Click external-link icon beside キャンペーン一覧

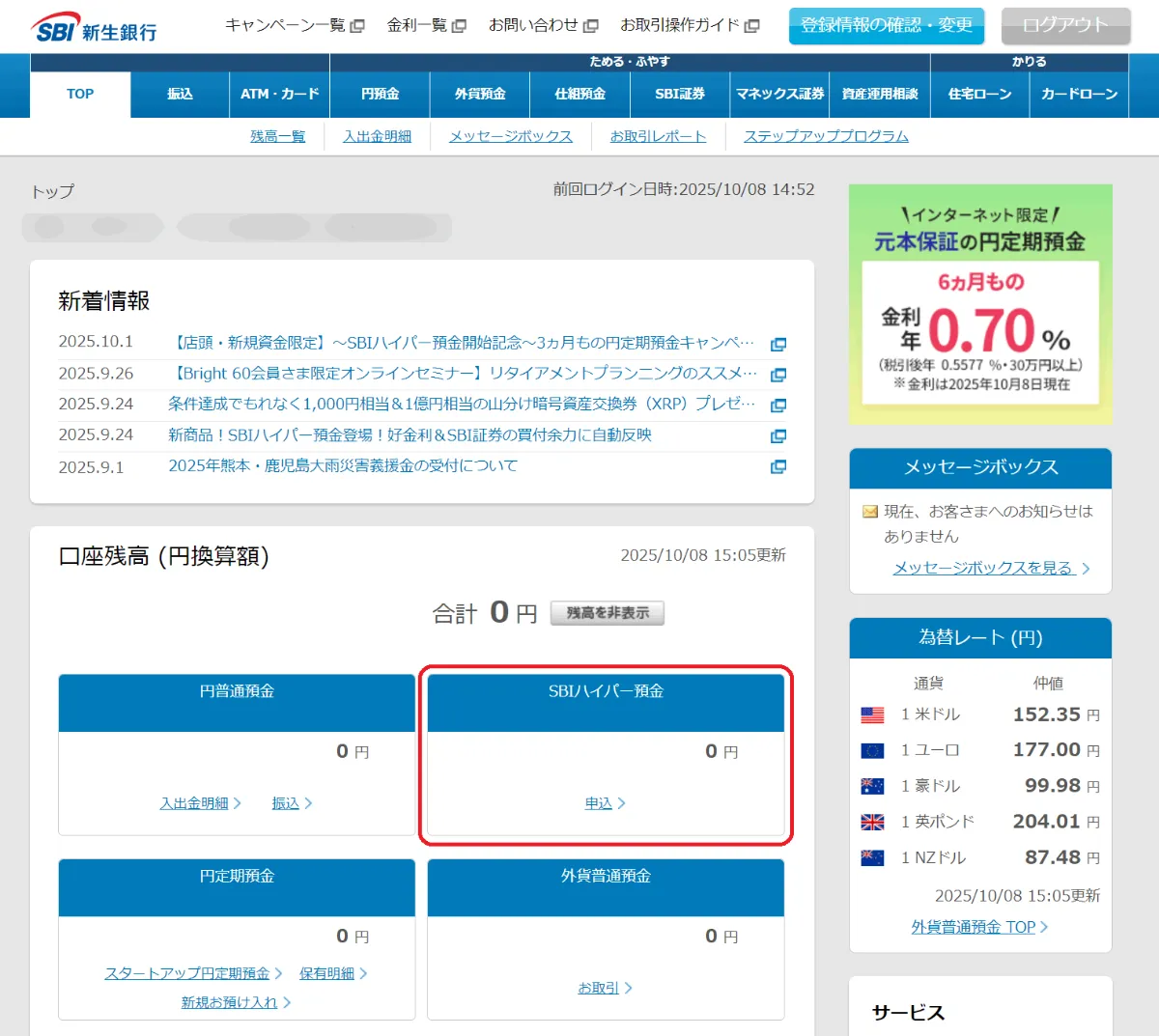(357, 26)
